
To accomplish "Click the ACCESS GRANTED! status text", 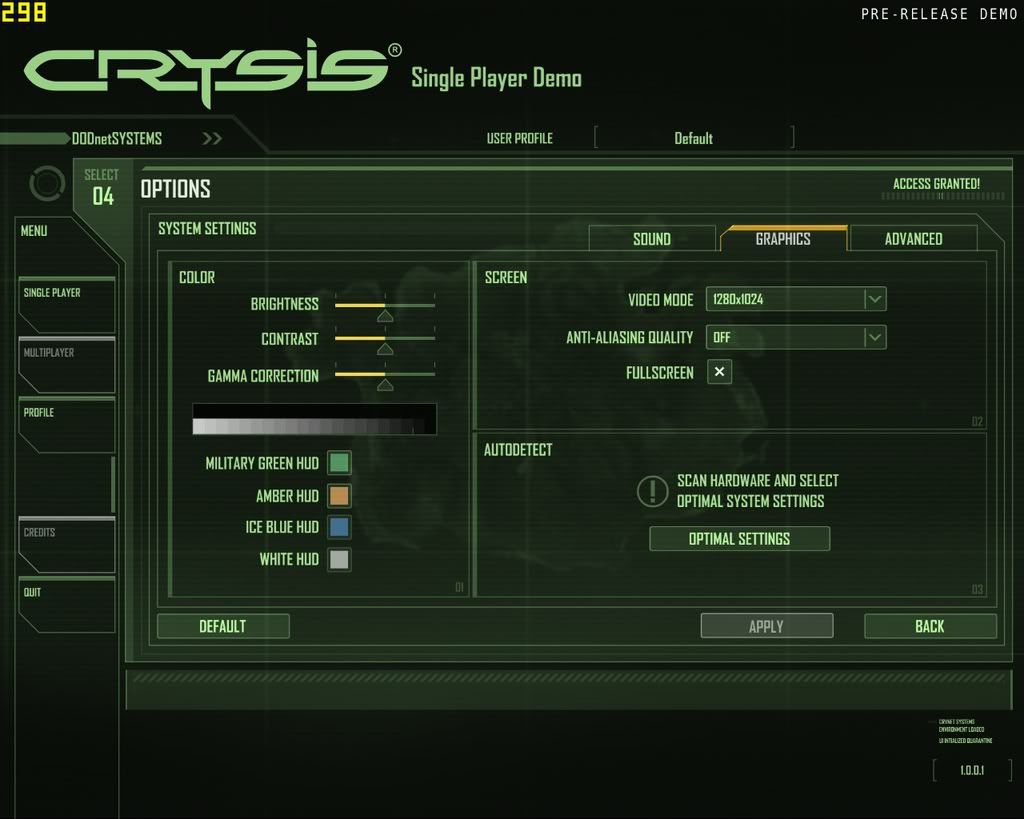I will (x=936, y=184).
